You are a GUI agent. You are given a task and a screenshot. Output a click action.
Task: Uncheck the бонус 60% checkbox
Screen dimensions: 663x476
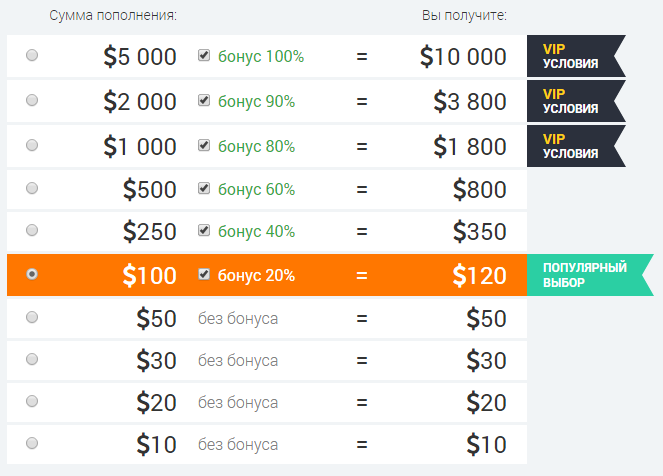[x=204, y=188]
